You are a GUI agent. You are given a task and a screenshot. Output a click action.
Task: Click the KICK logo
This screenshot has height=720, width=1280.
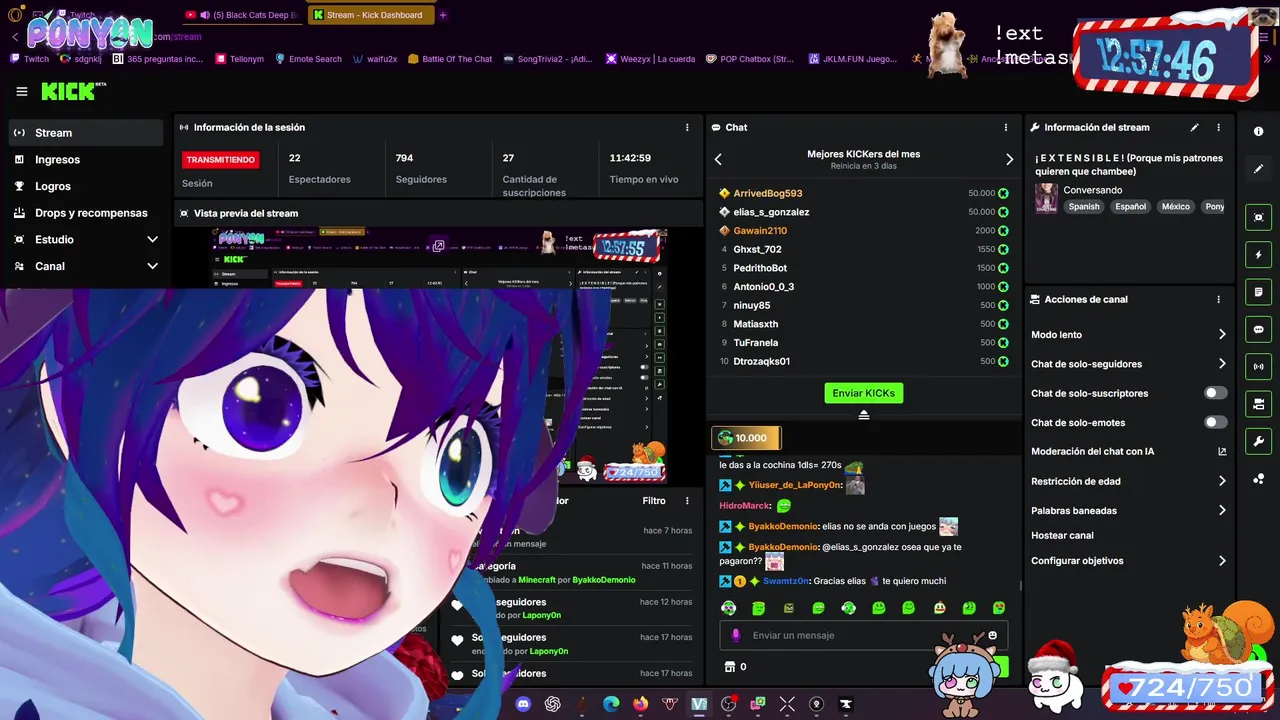[x=73, y=91]
